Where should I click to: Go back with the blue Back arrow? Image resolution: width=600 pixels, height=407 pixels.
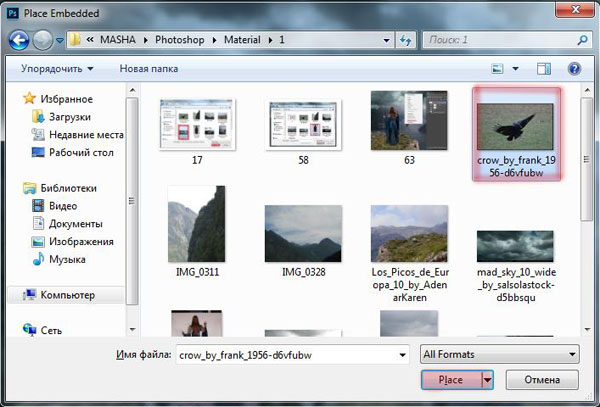point(18,40)
